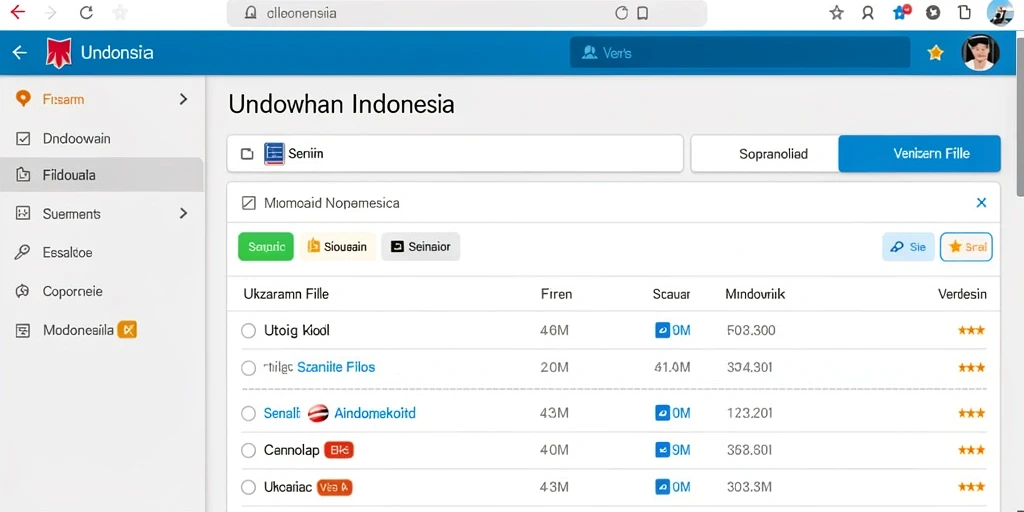Toggle the Miomoaid Nonemesica checkbox

pos(248,203)
